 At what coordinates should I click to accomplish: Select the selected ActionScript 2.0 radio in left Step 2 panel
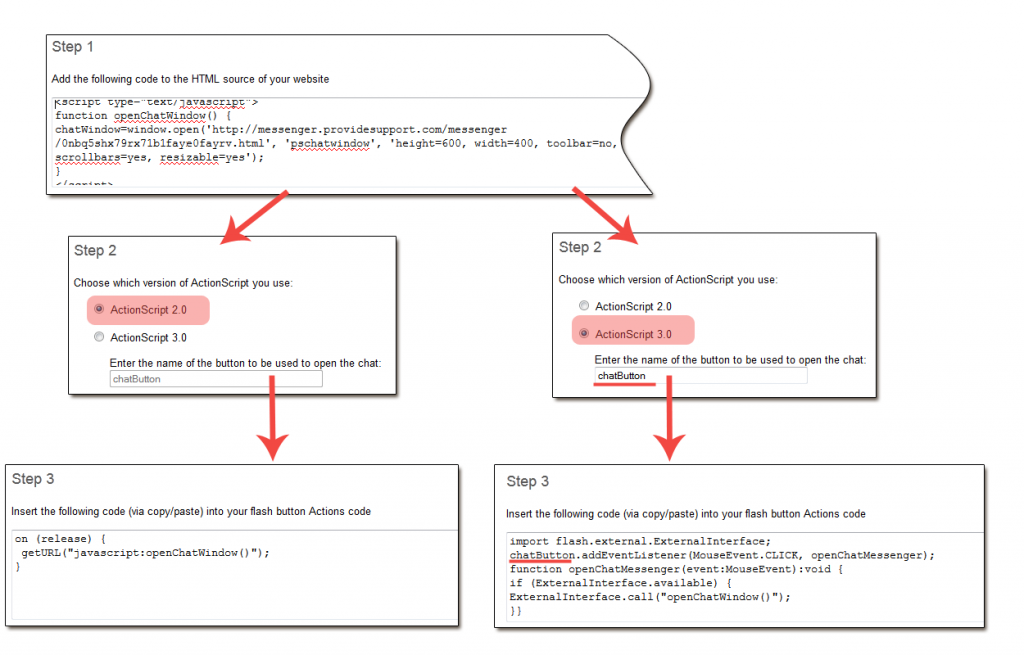99,309
